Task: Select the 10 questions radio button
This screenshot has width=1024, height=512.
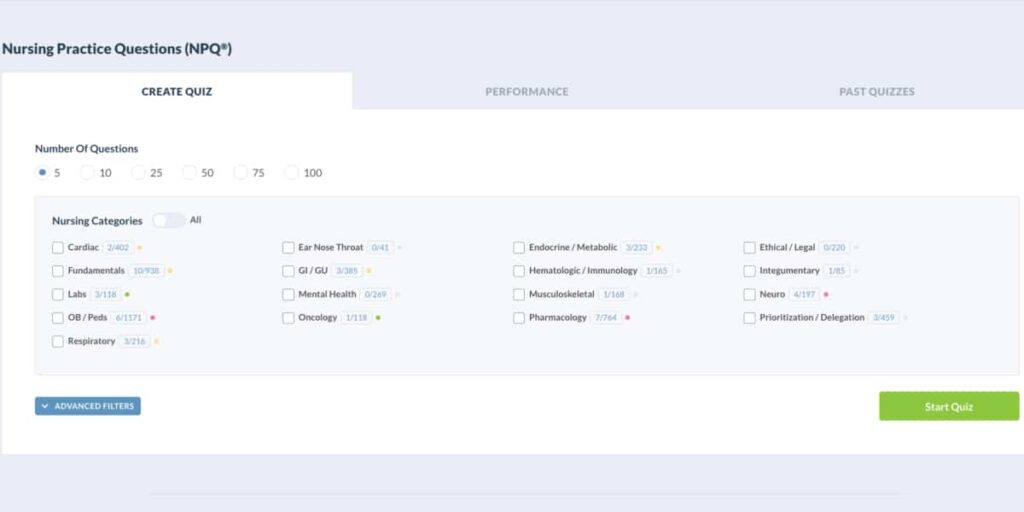Action: 87,172
